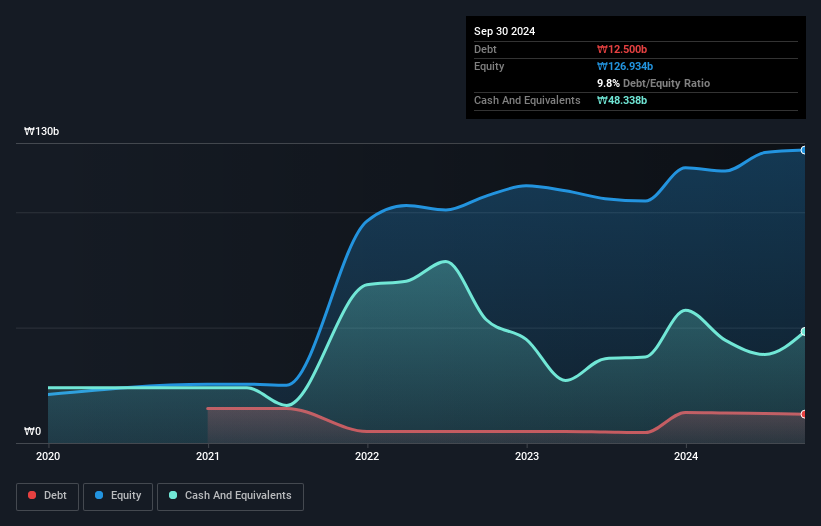Click the 2022 x-axis label
821x526 pixels.
367,456
